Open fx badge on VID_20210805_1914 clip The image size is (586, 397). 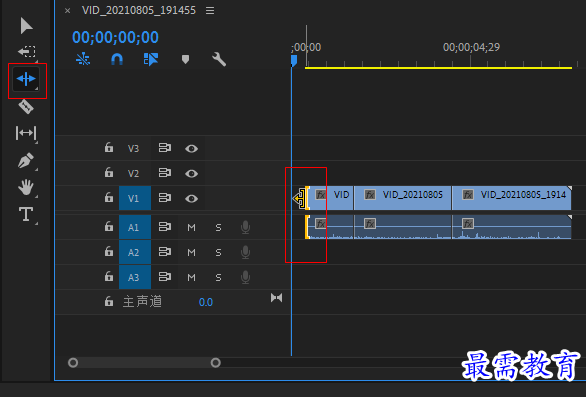[x=468, y=195]
